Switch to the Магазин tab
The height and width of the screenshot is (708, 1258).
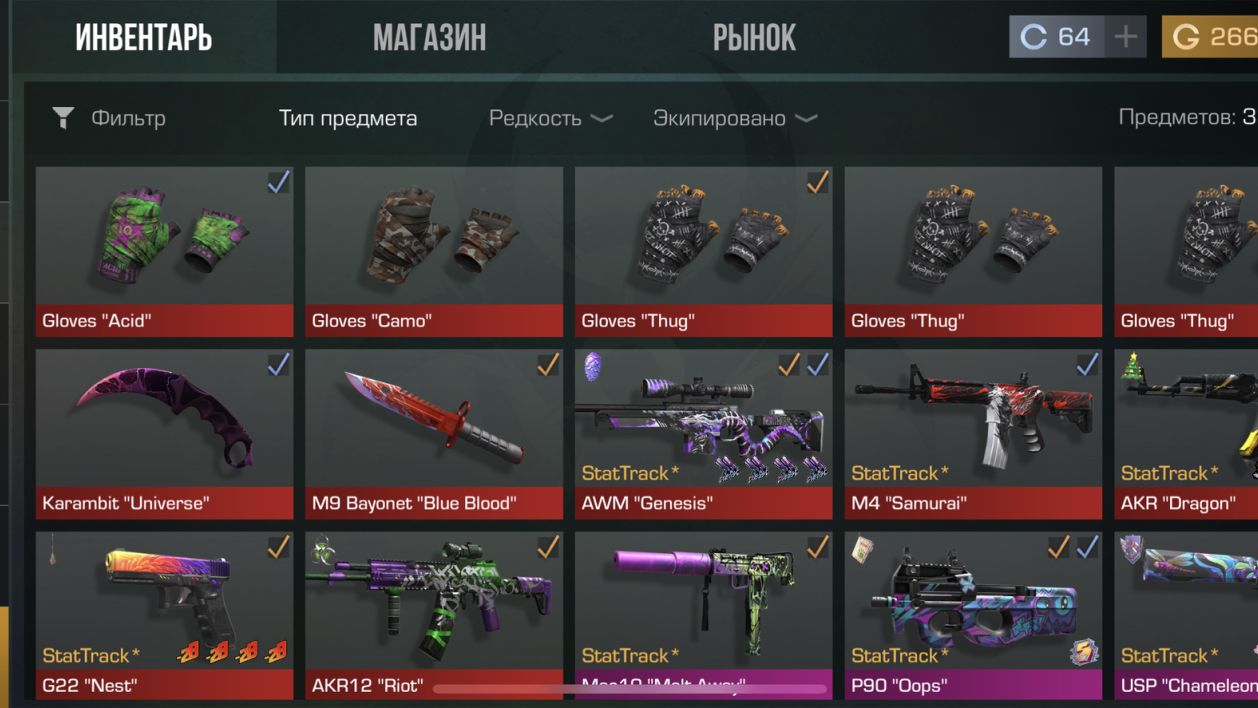coord(429,38)
